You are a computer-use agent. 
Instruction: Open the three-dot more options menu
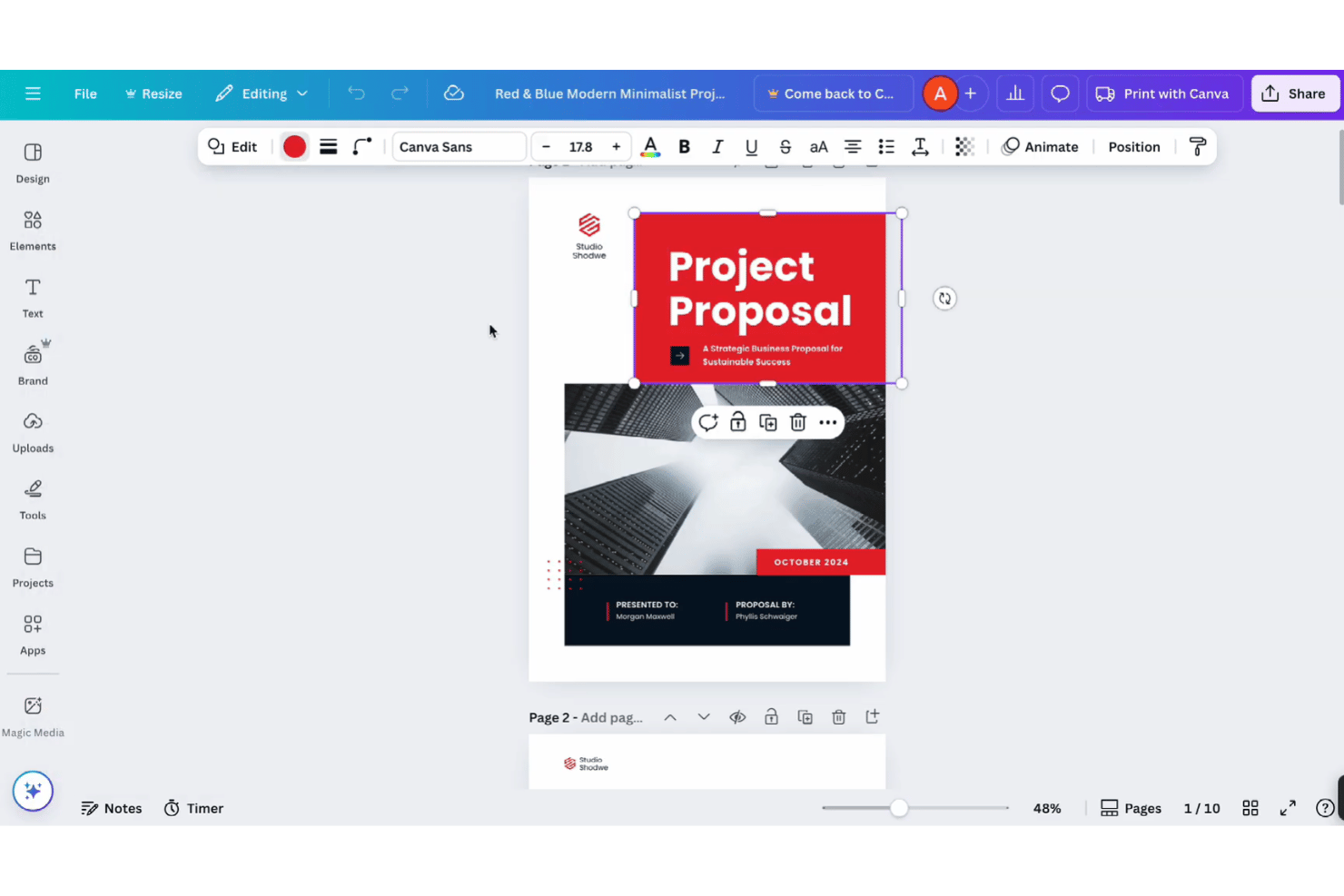click(x=827, y=422)
